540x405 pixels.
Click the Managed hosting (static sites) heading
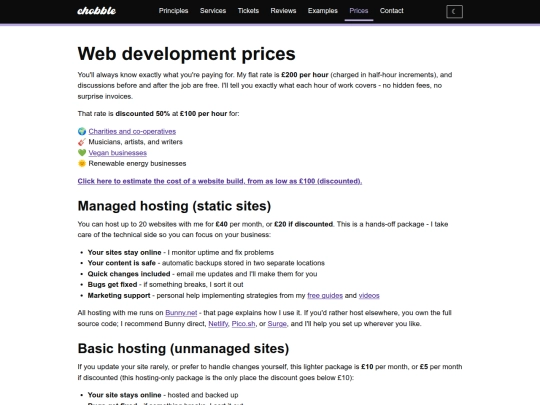[x=174, y=206]
